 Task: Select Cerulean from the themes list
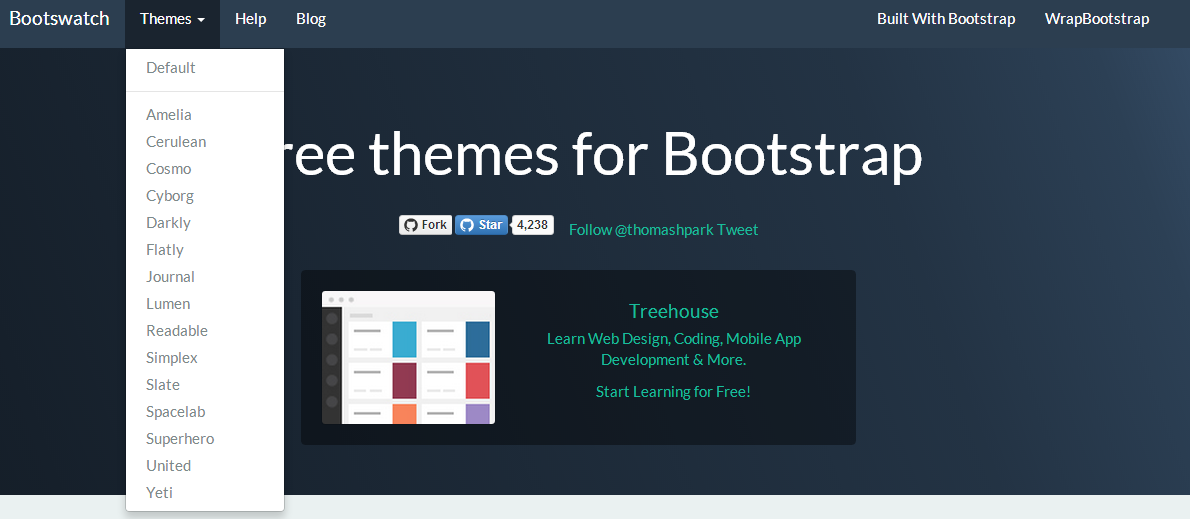(x=176, y=142)
